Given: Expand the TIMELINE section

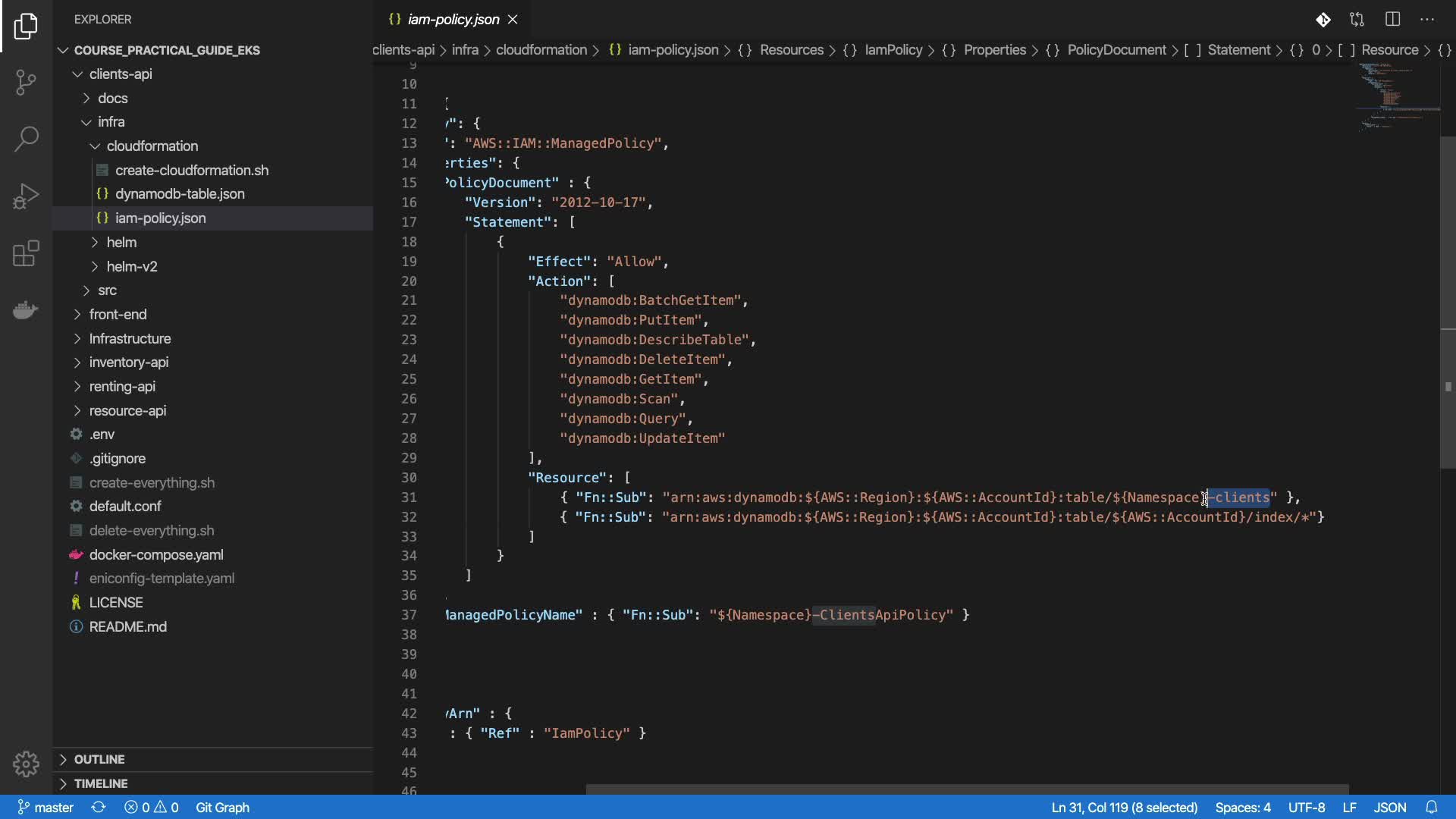Looking at the screenshot, I should (100, 783).
